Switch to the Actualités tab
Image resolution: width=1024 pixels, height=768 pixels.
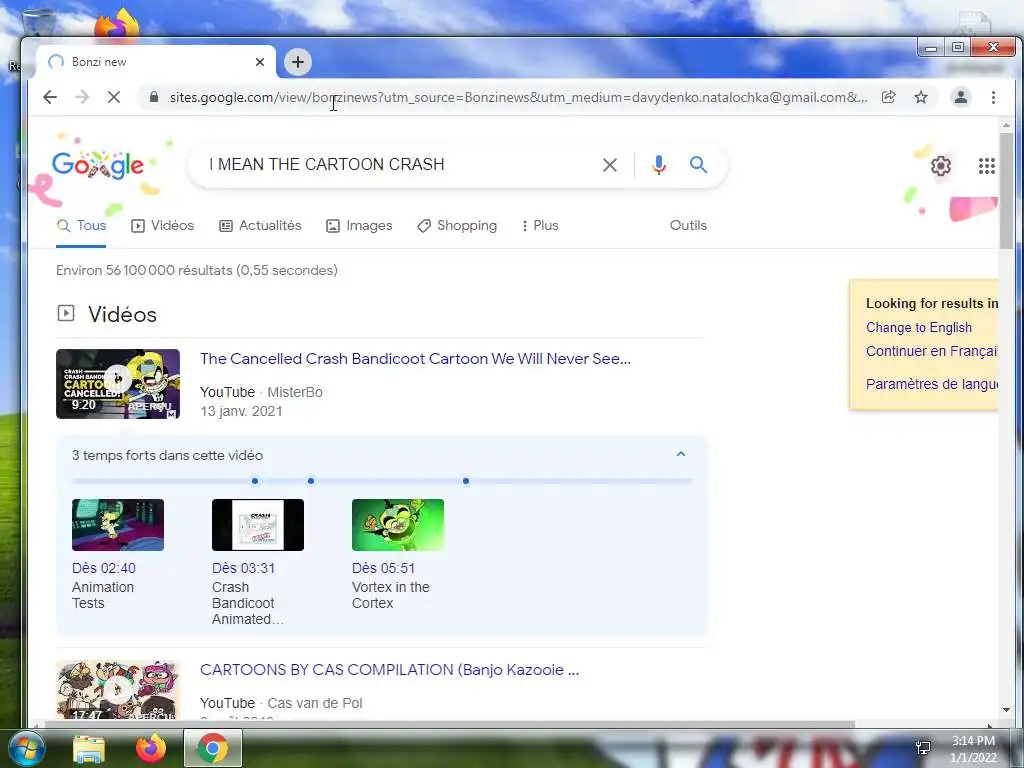(260, 226)
